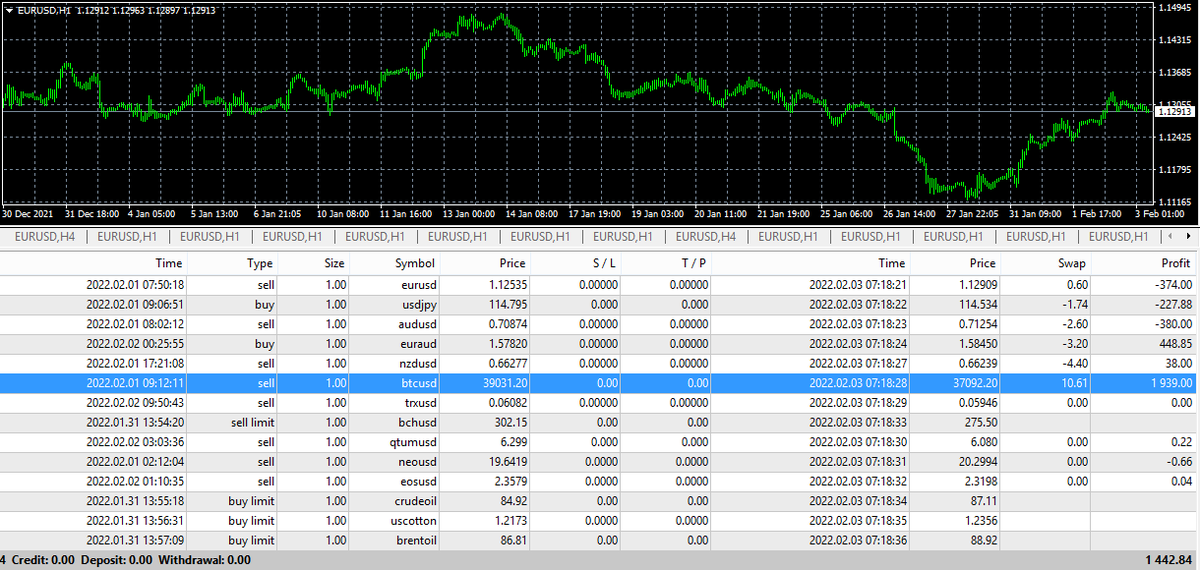Click the 1.14945 level on the price scale

(1177, 8)
